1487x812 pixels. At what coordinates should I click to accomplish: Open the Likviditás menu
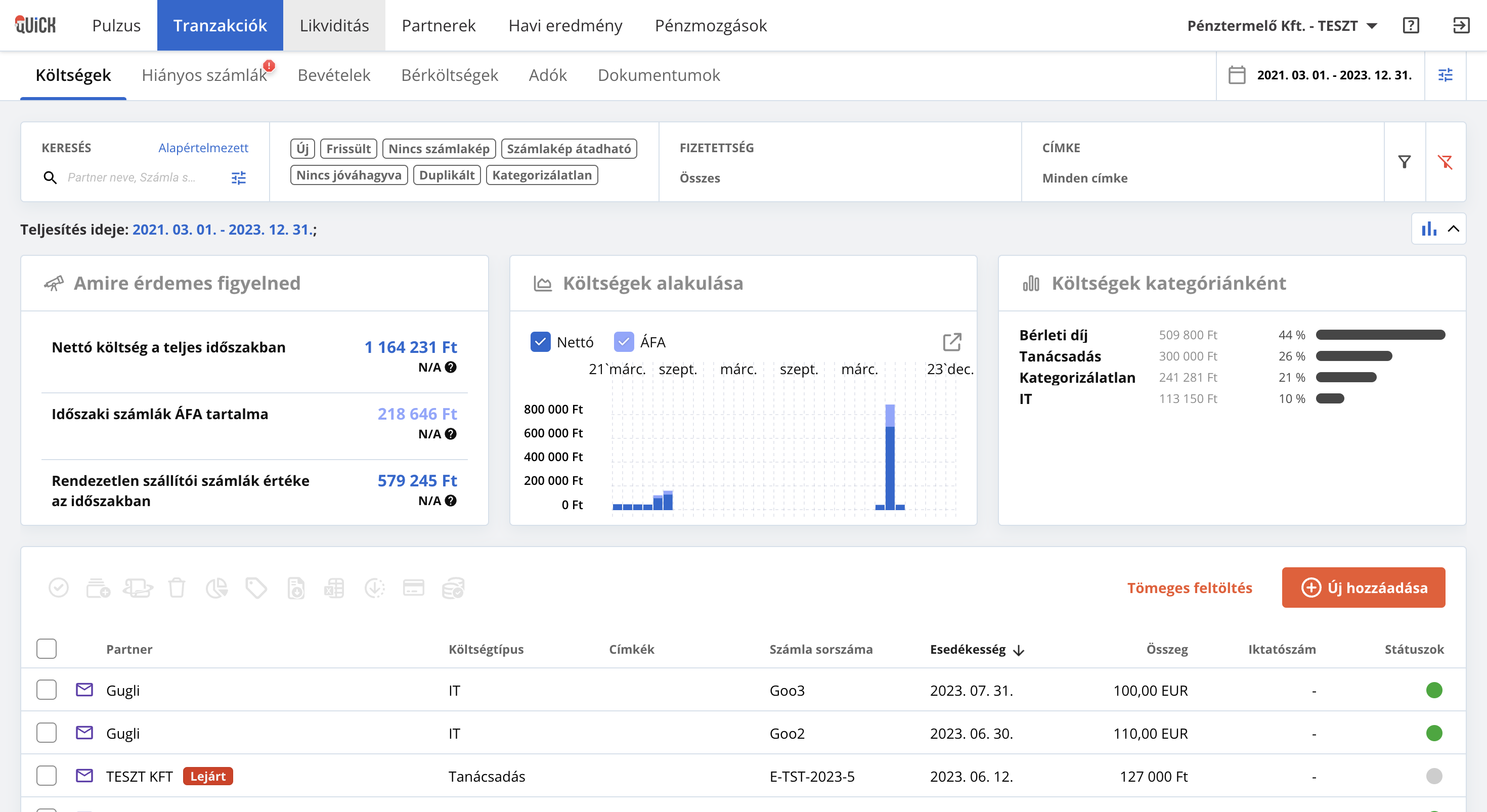(x=334, y=25)
